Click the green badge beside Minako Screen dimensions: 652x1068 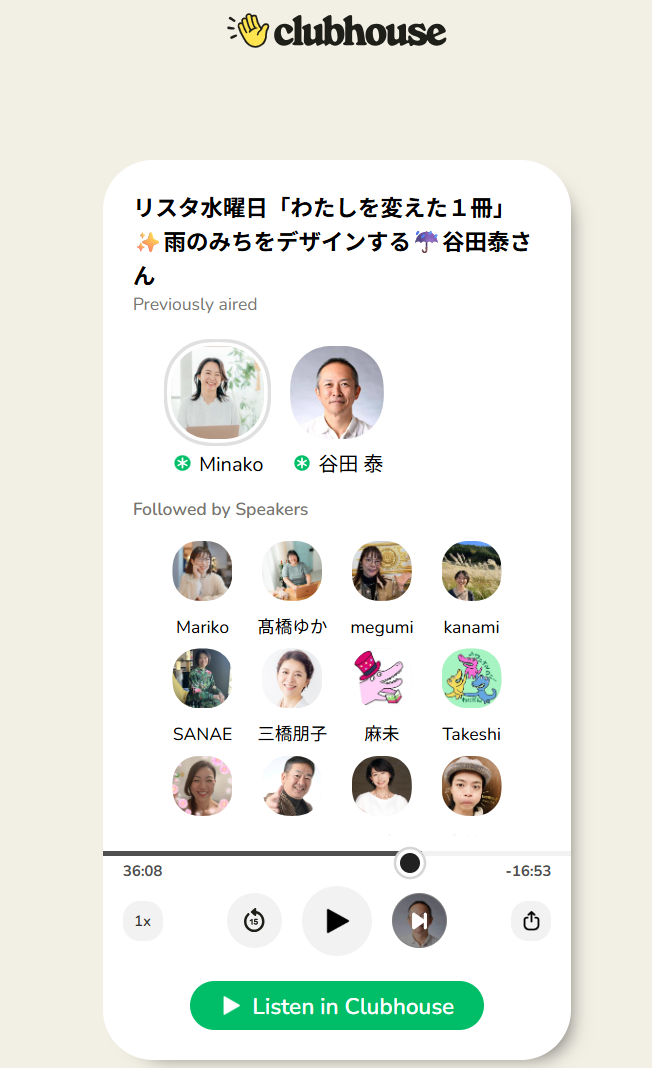(182, 464)
